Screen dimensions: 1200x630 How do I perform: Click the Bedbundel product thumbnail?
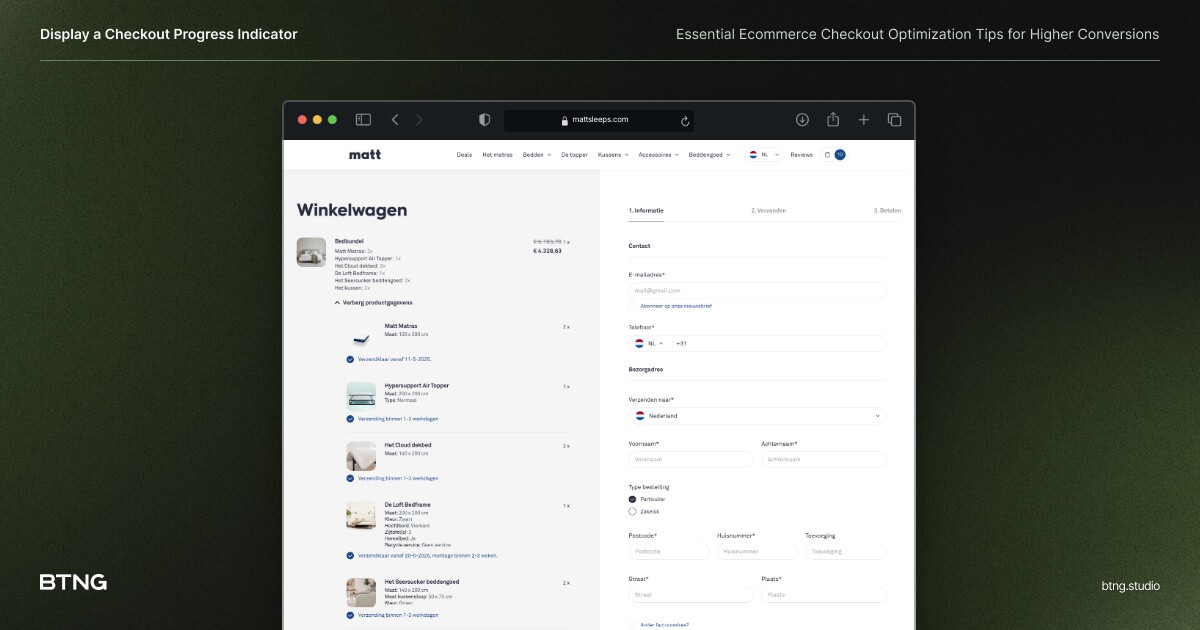(x=311, y=252)
